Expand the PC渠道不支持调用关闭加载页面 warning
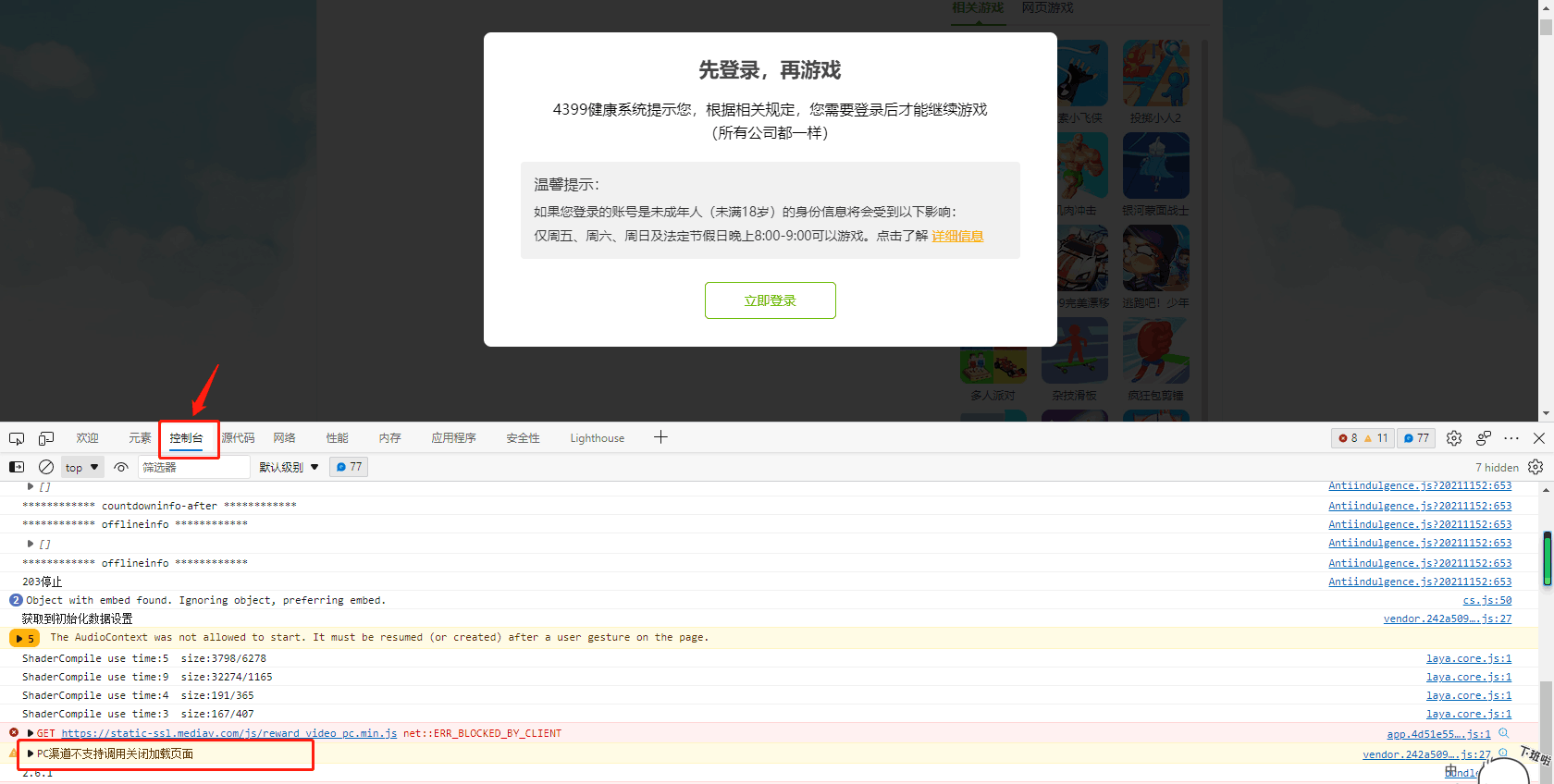The width and height of the screenshot is (1554, 784). click(31, 753)
